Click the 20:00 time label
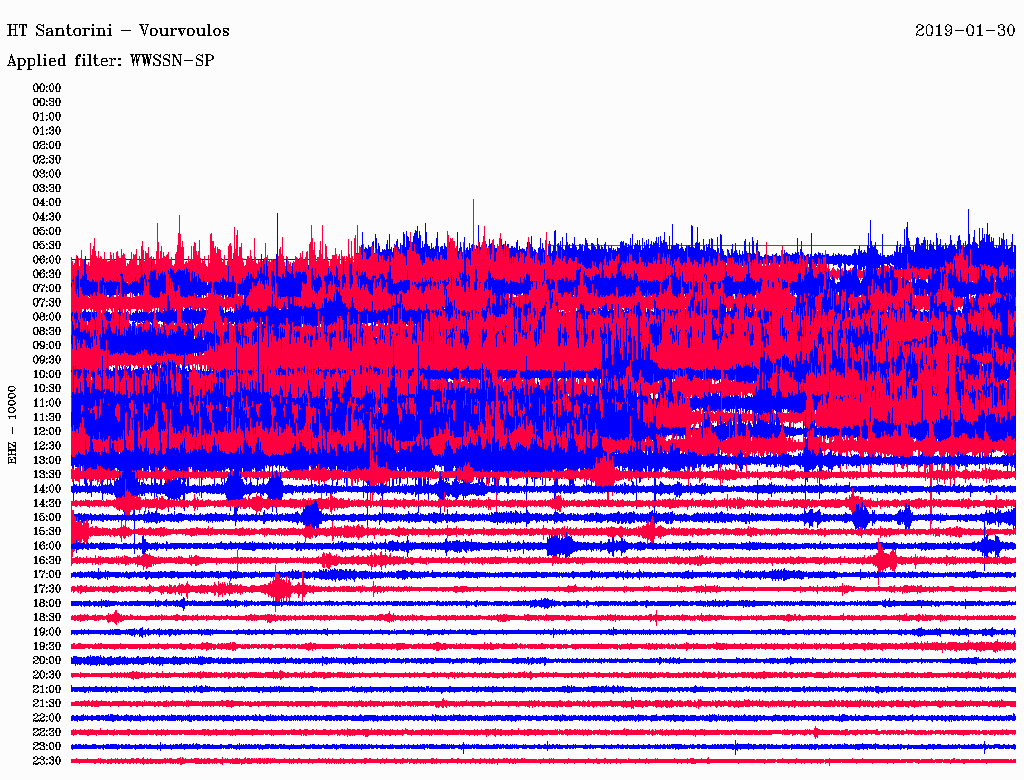1024x780 pixels. coord(47,661)
